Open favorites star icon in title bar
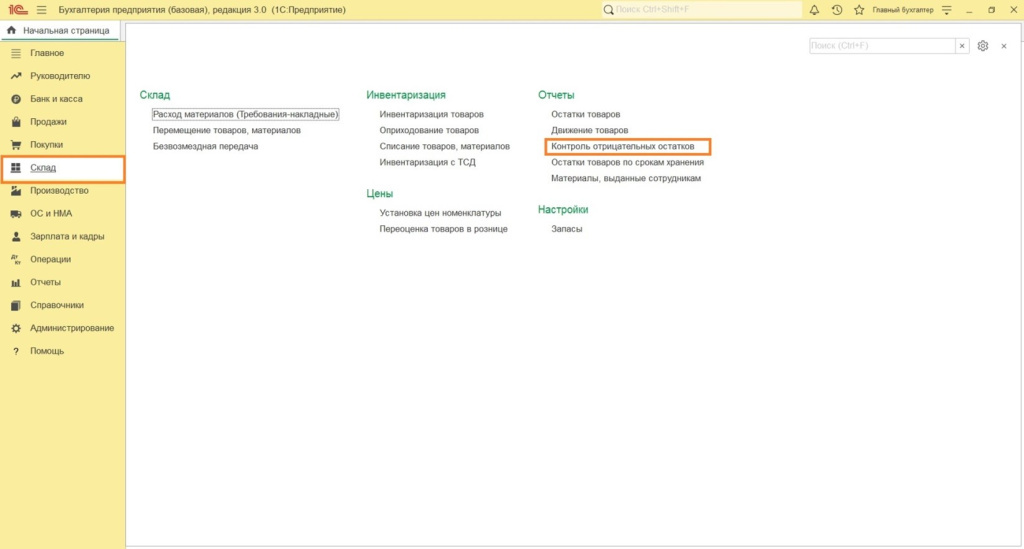This screenshot has height=549, width=1024. 858,10
